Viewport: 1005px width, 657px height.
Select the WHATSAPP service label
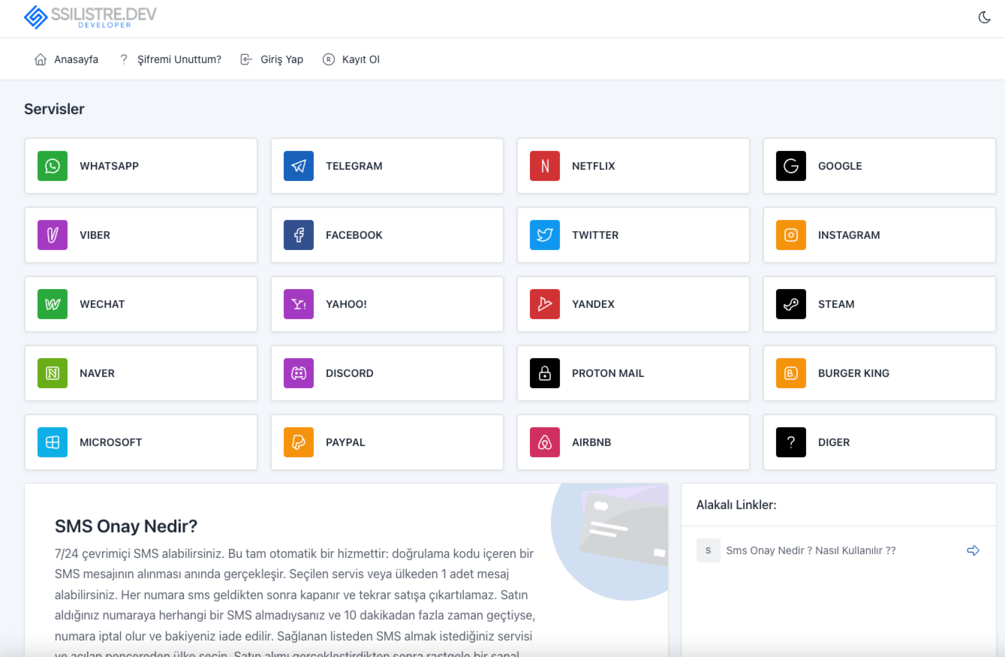tap(109, 166)
